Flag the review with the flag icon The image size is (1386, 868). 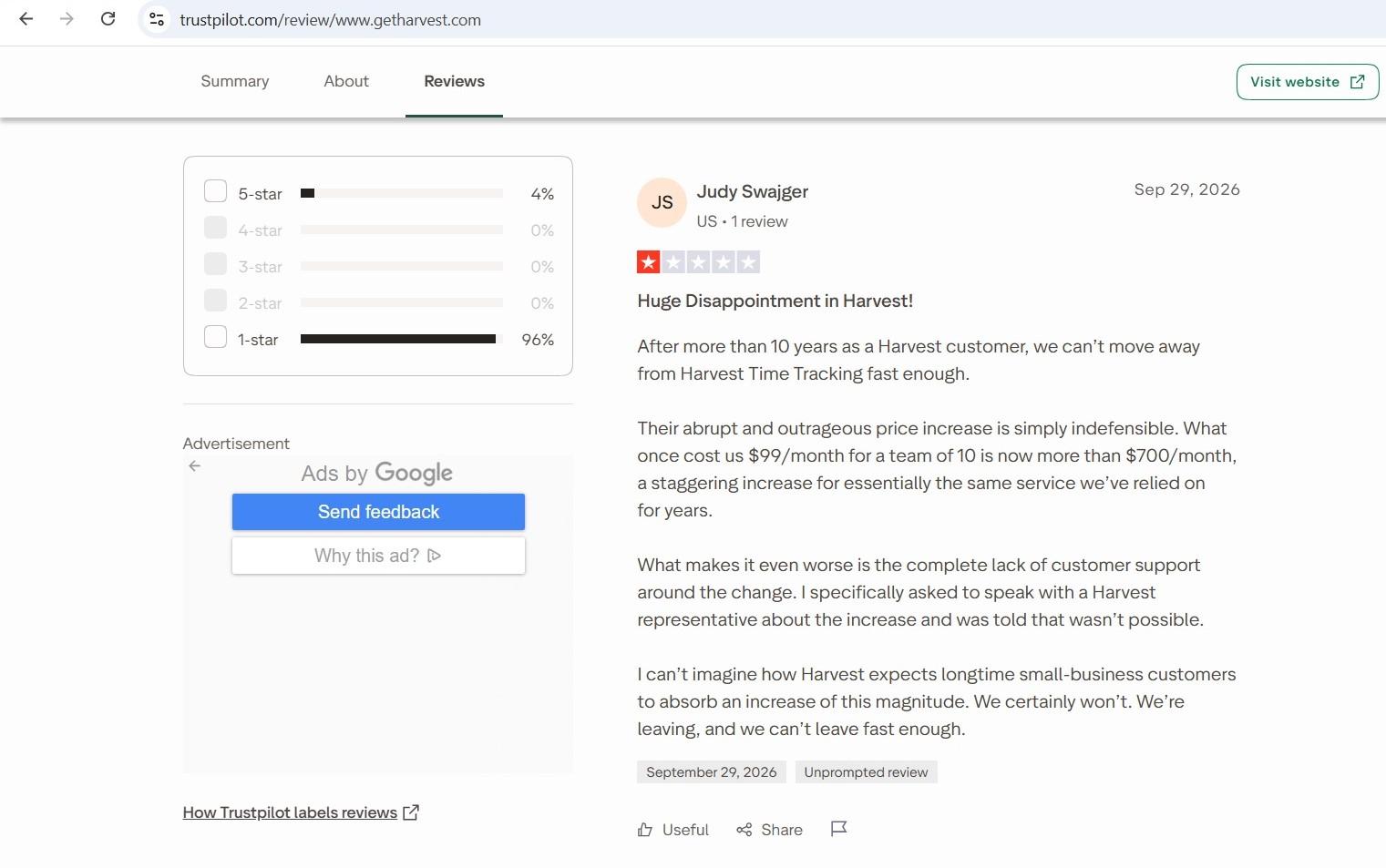(x=839, y=829)
